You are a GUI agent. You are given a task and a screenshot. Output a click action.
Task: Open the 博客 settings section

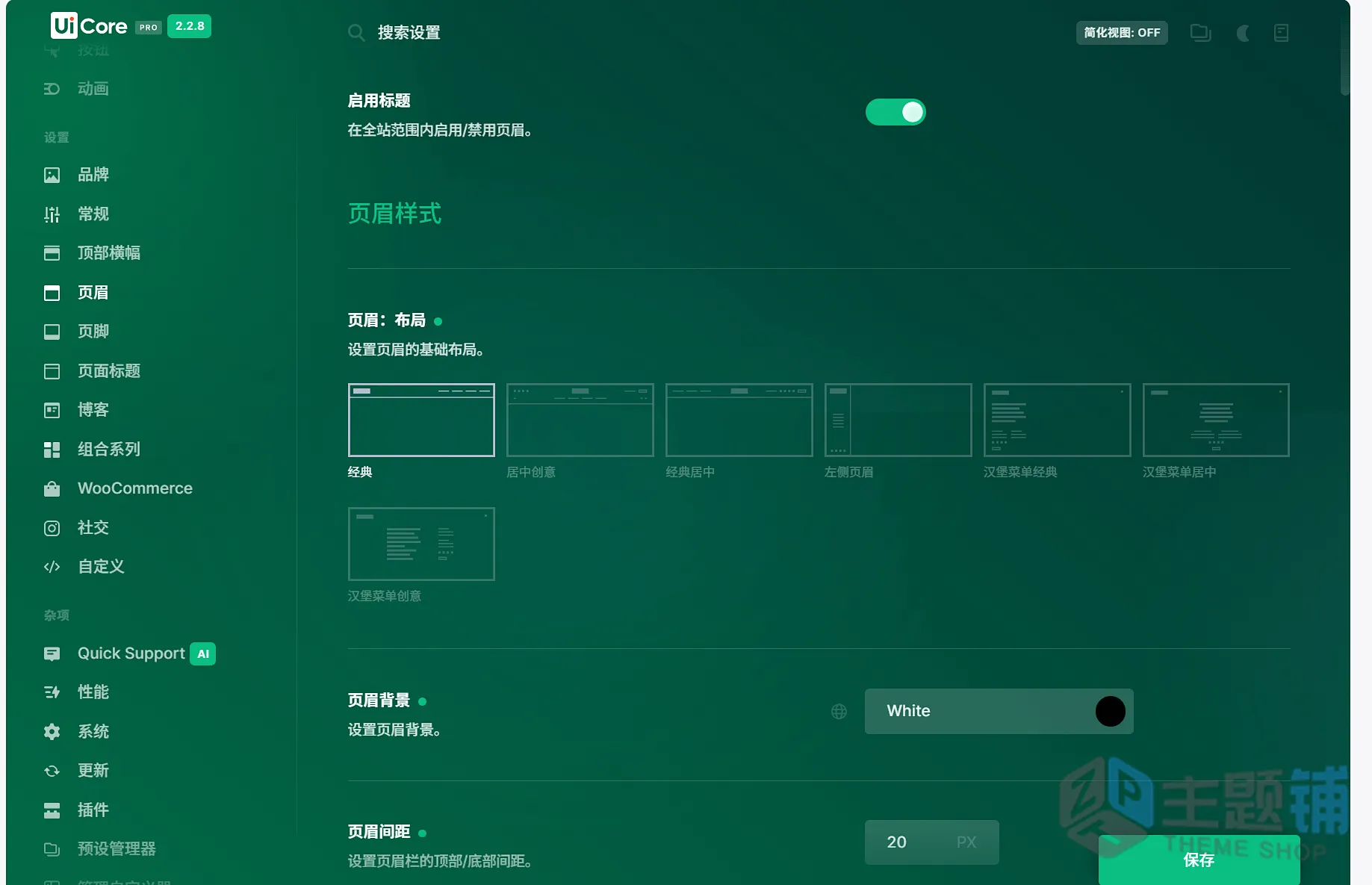(93, 410)
